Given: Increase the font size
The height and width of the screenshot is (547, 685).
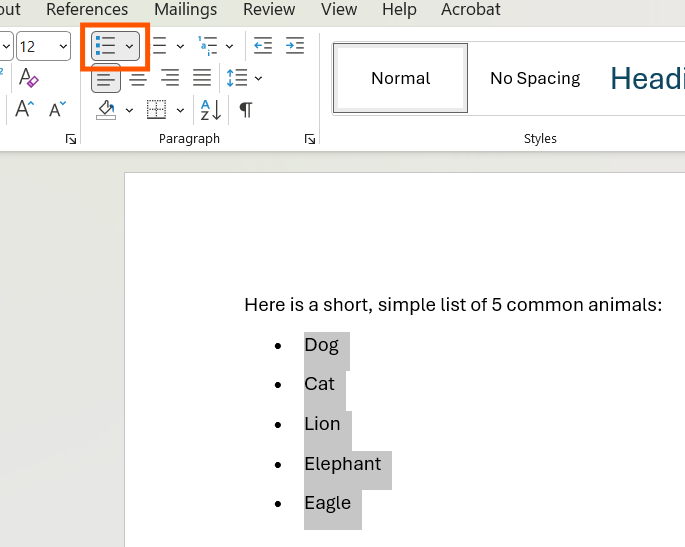Looking at the screenshot, I should pyautogui.click(x=24, y=109).
